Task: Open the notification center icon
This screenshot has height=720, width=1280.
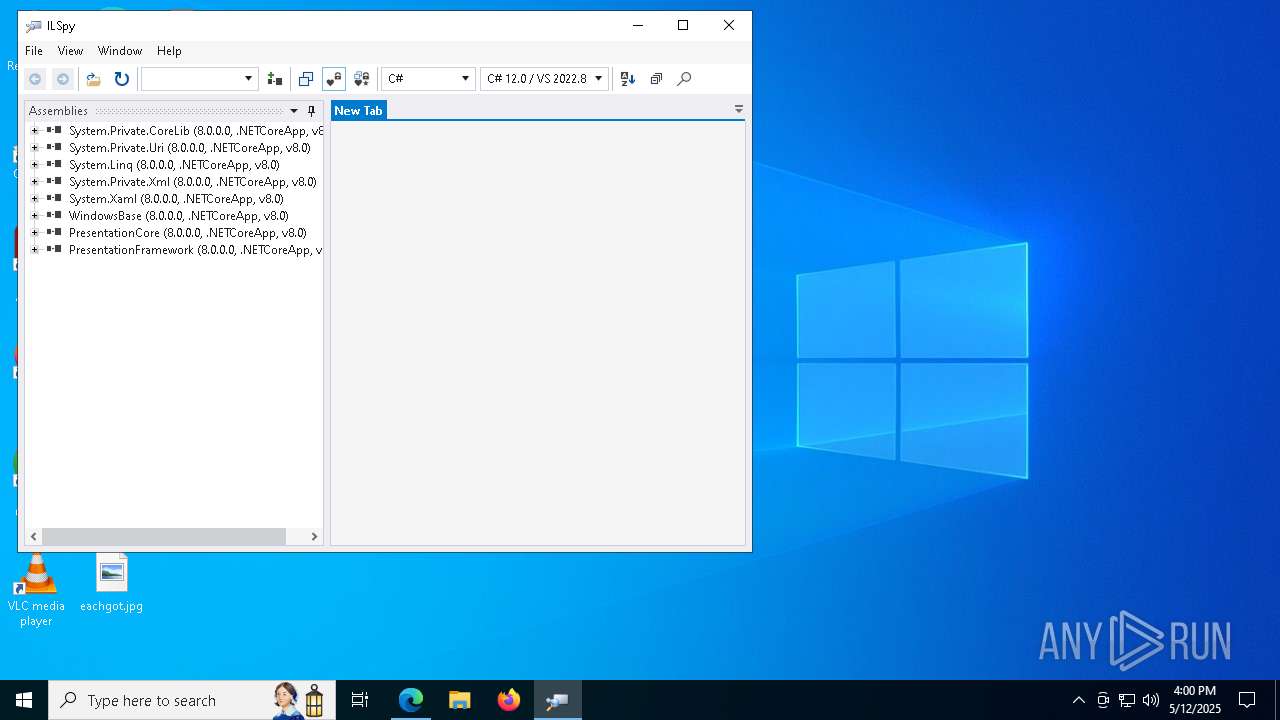Action: coord(1247,700)
